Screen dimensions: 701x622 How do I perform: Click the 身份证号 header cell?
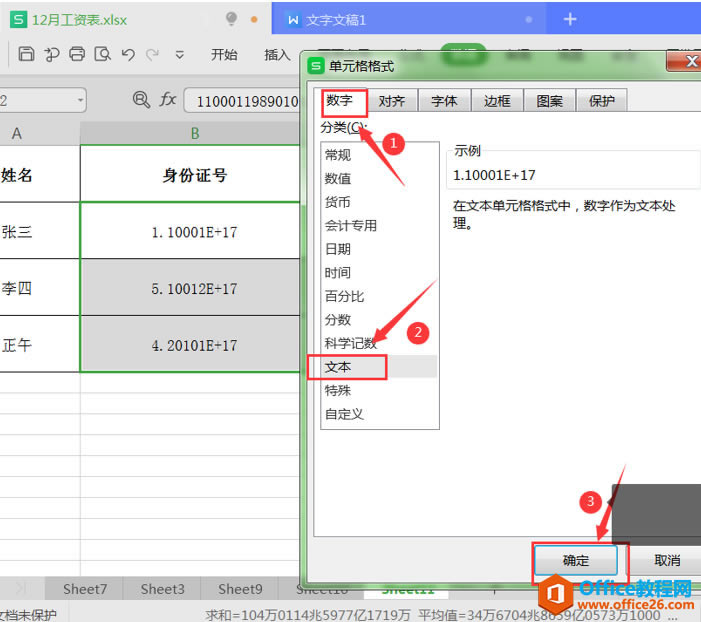tap(191, 174)
